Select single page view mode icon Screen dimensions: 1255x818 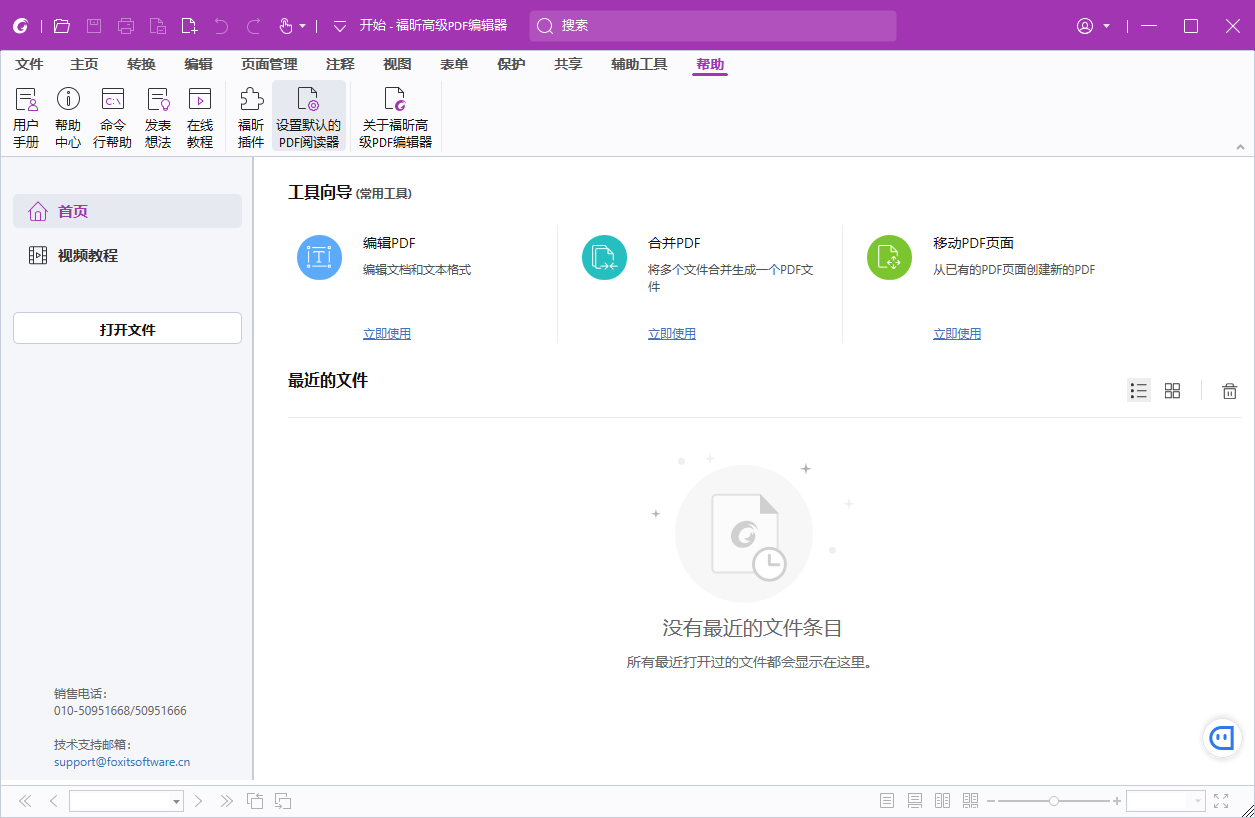(x=887, y=801)
